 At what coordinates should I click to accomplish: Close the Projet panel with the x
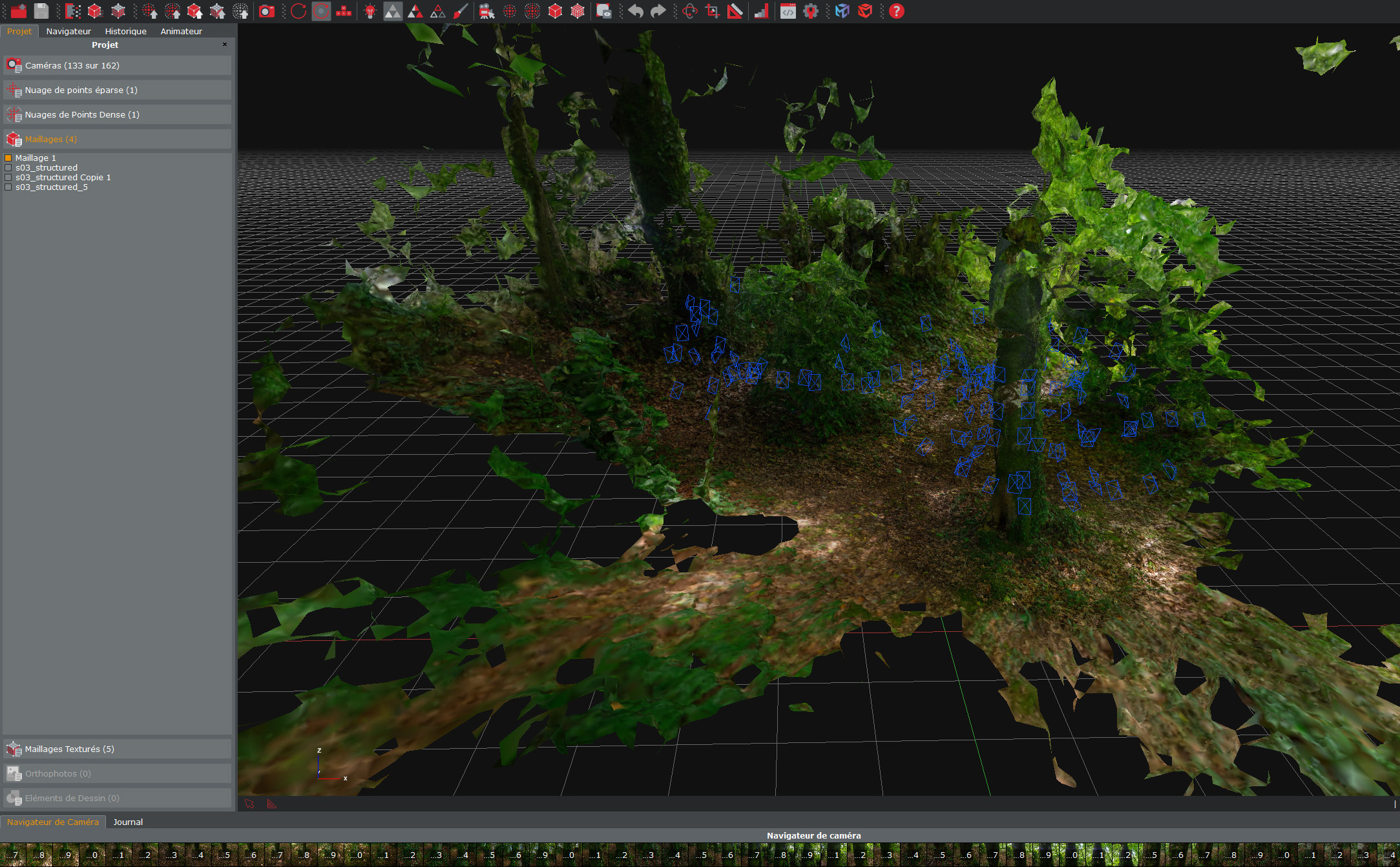(x=225, y=45)
